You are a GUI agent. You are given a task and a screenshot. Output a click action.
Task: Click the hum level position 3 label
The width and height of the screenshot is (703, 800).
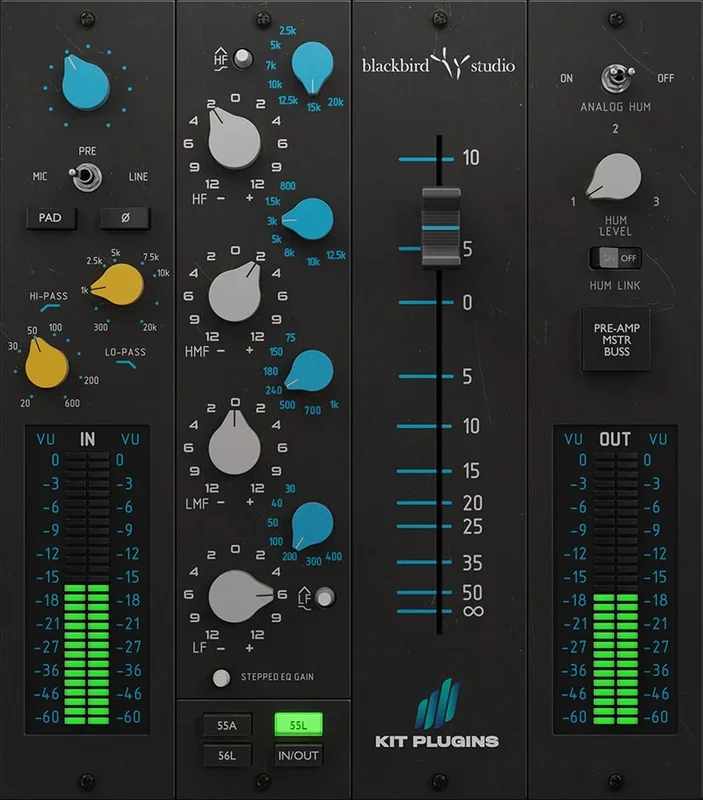[657, 202]
